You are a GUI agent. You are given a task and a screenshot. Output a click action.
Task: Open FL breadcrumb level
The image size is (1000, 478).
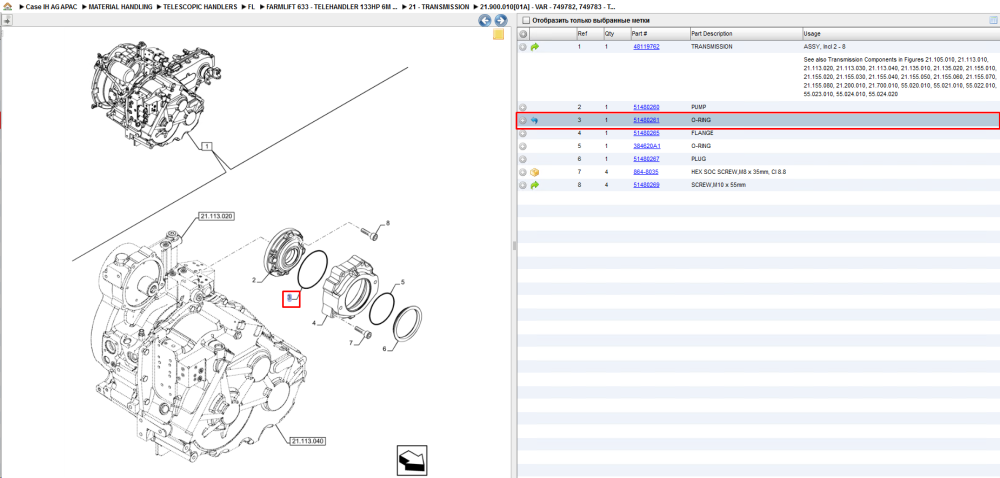point(251,6)
